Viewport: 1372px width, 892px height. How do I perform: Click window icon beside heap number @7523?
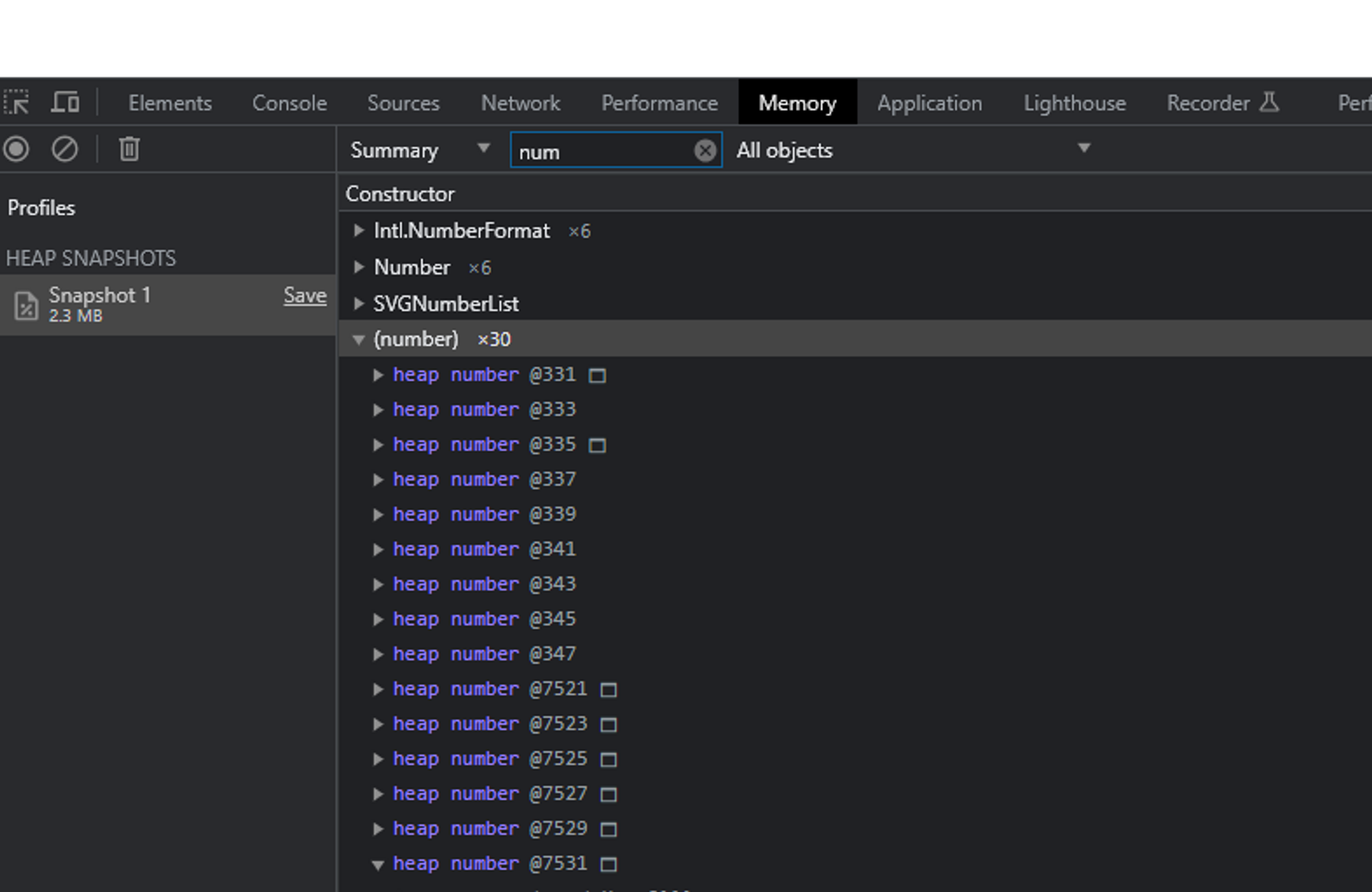coord(608,725)
